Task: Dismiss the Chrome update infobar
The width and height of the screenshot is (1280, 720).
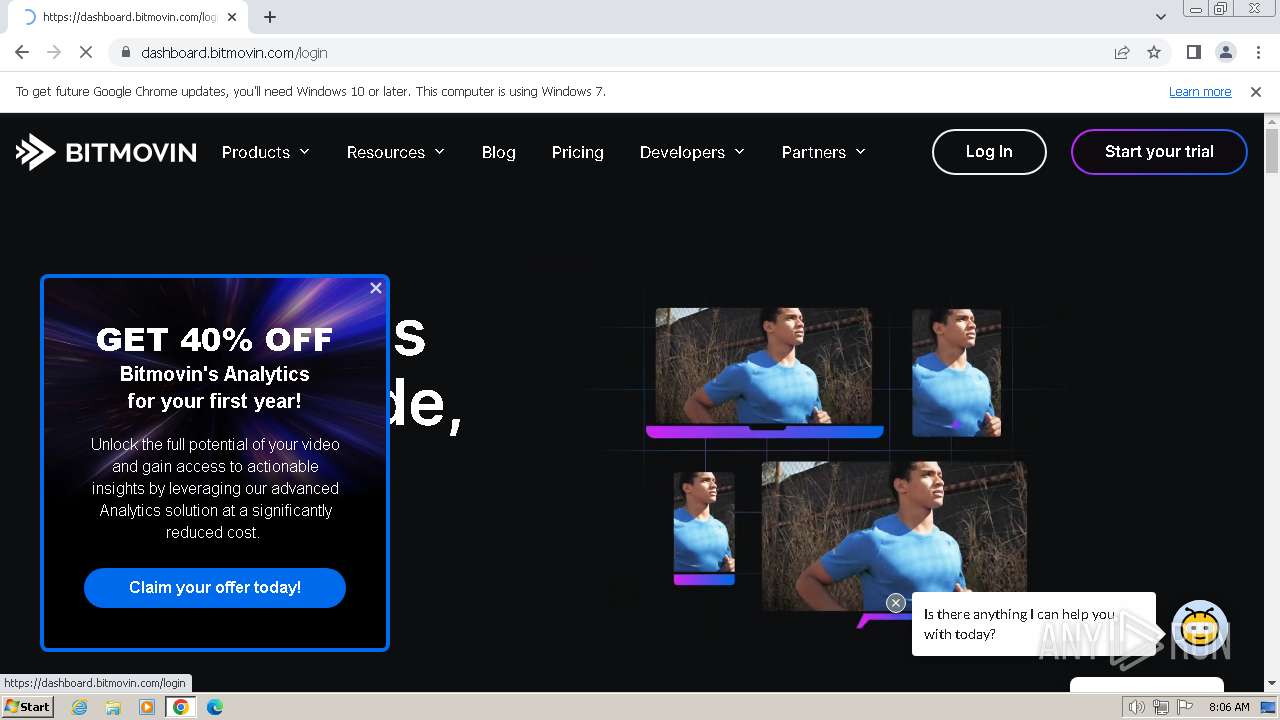Action: point(1256,92)
